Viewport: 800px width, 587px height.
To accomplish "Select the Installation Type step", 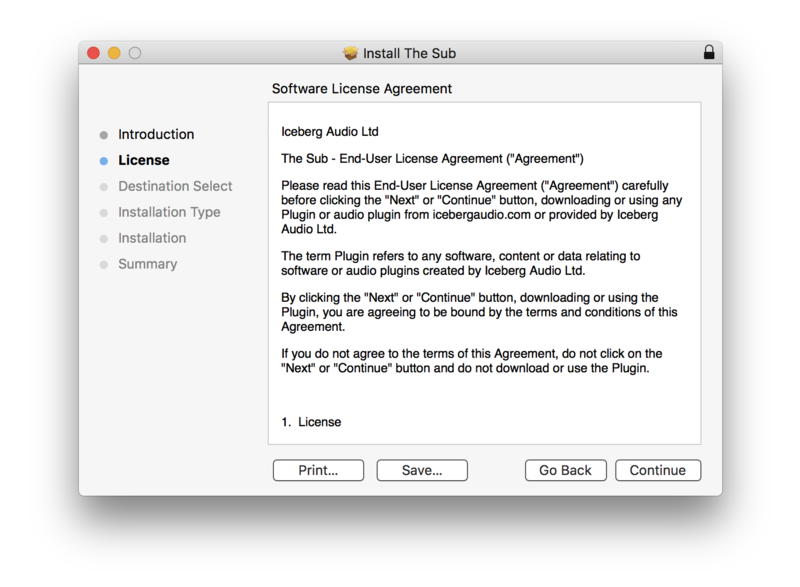I will tap(169, 212).
